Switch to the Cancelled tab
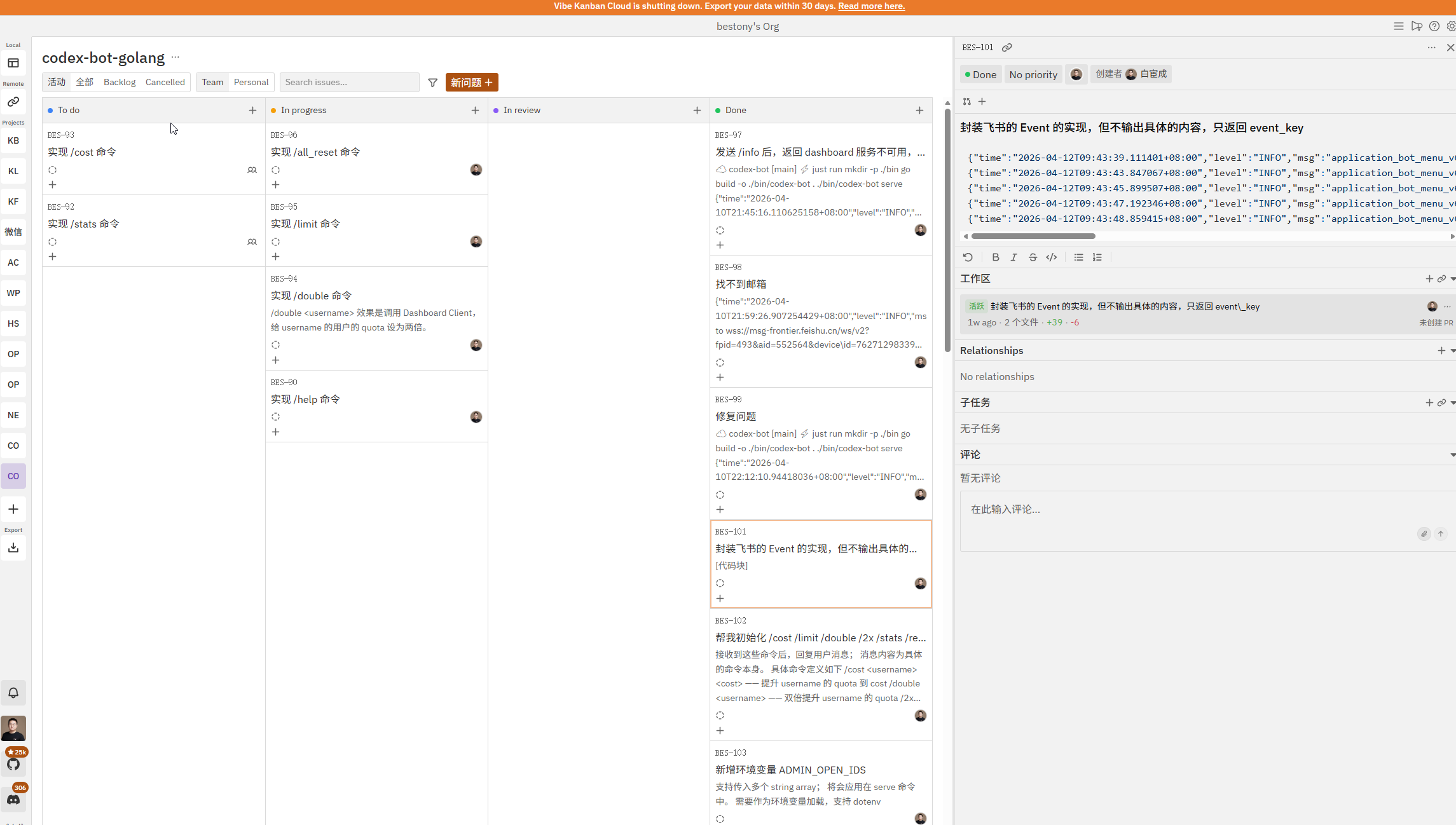This screenshot has width=1456, height=825. tap(165, 82)
